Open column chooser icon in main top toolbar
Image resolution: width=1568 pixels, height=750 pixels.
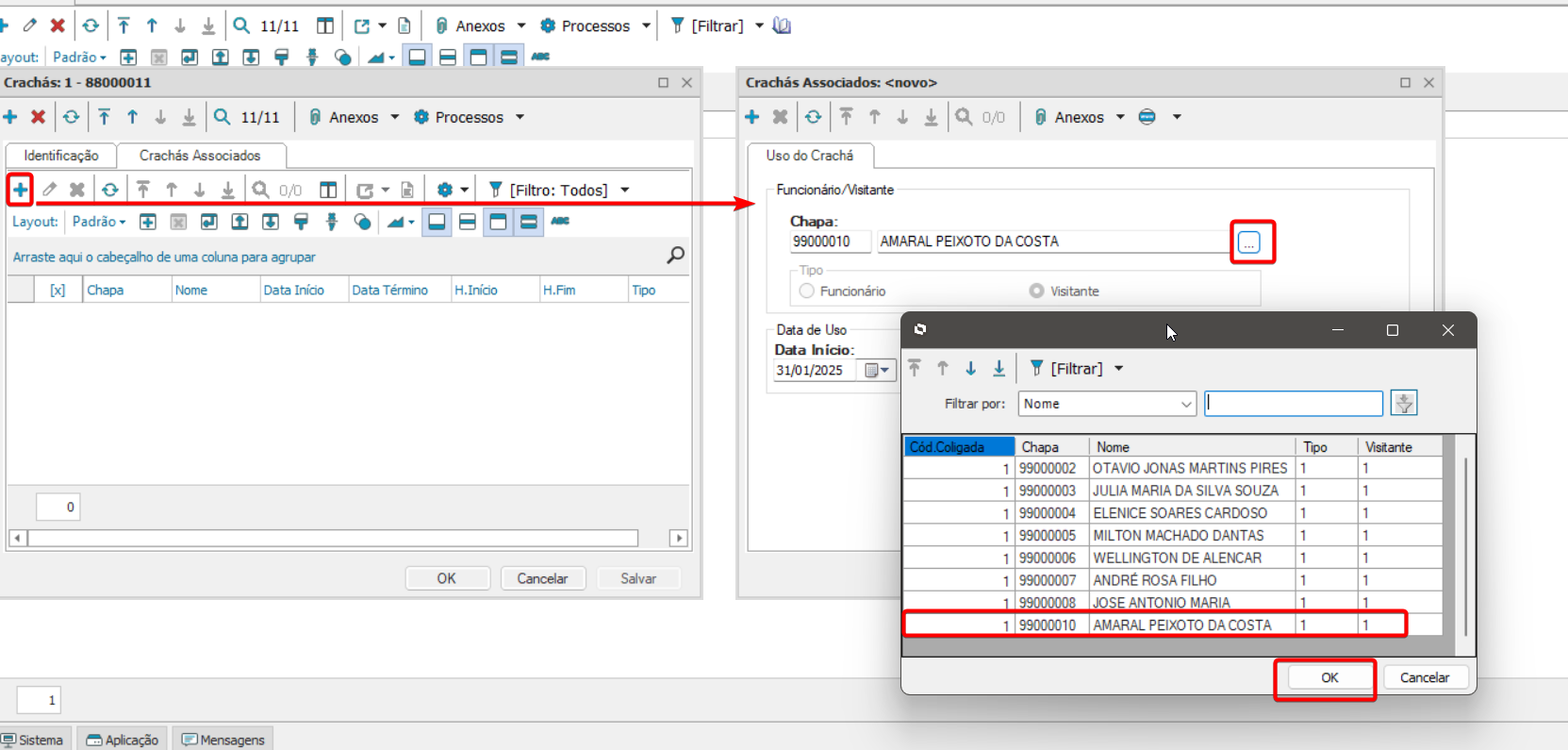325,25
